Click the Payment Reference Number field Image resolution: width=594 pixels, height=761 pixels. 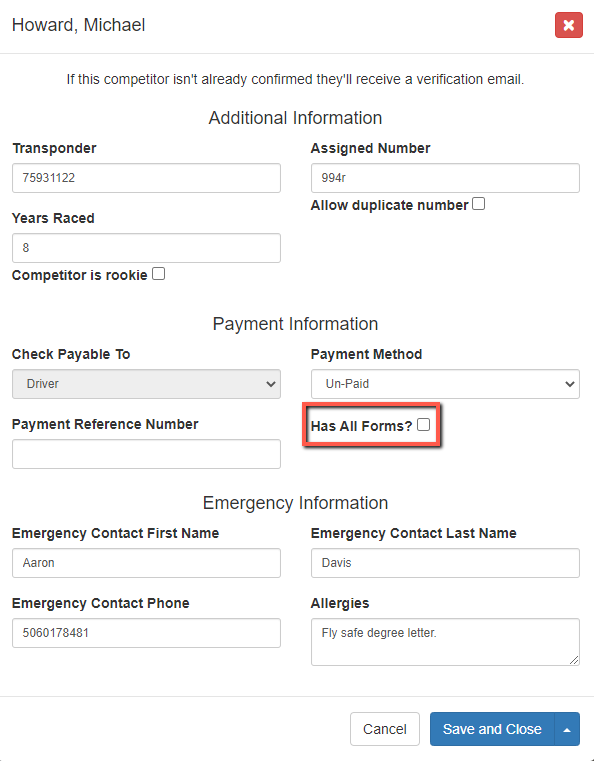tap(147, 454)
